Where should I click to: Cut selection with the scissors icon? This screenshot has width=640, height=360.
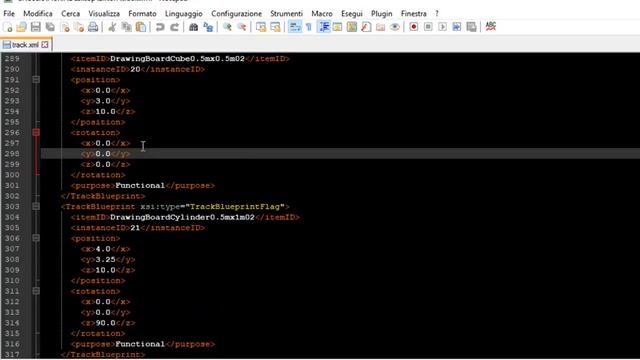tap(112, 27)
